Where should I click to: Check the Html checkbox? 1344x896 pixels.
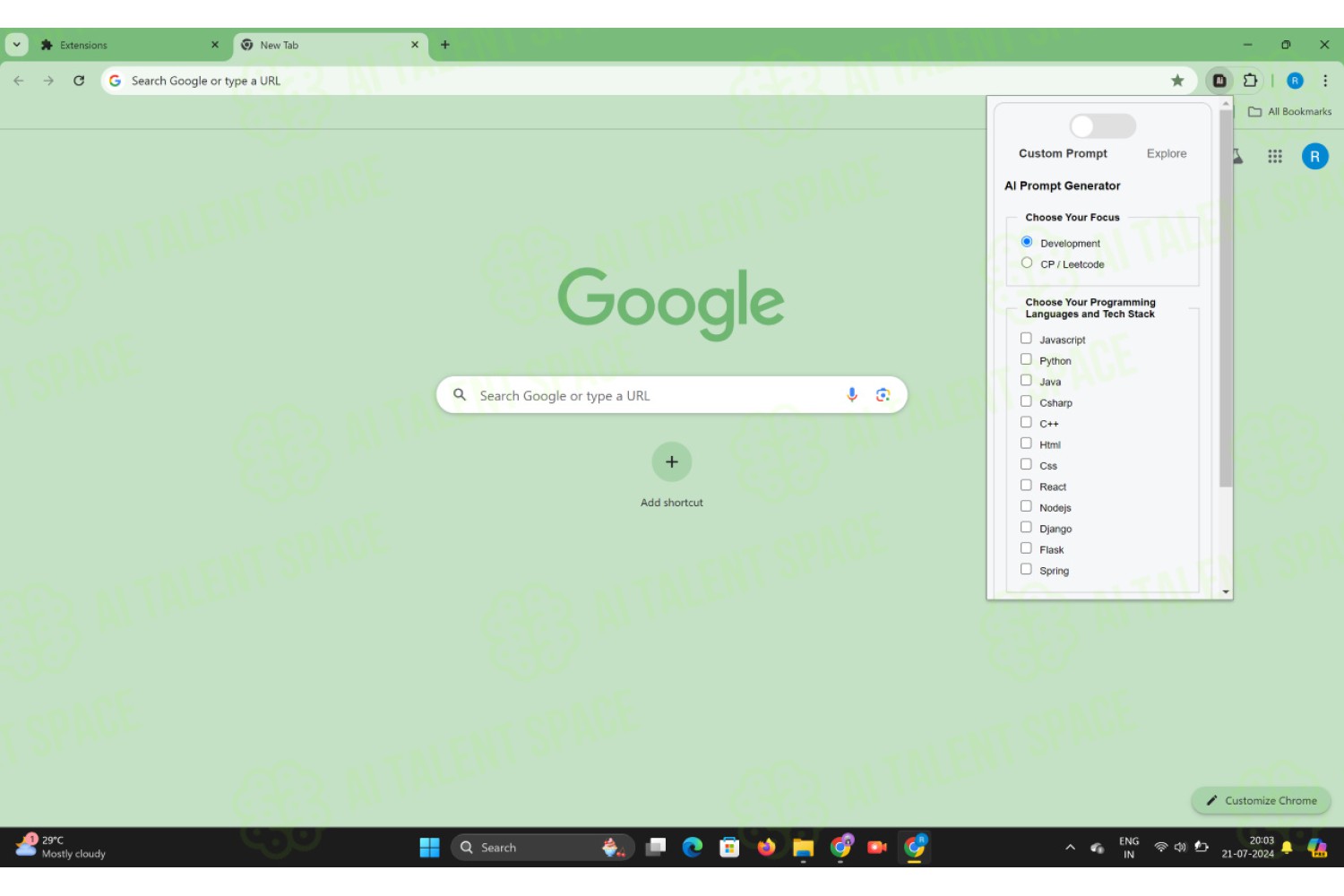click(1026, 444)
